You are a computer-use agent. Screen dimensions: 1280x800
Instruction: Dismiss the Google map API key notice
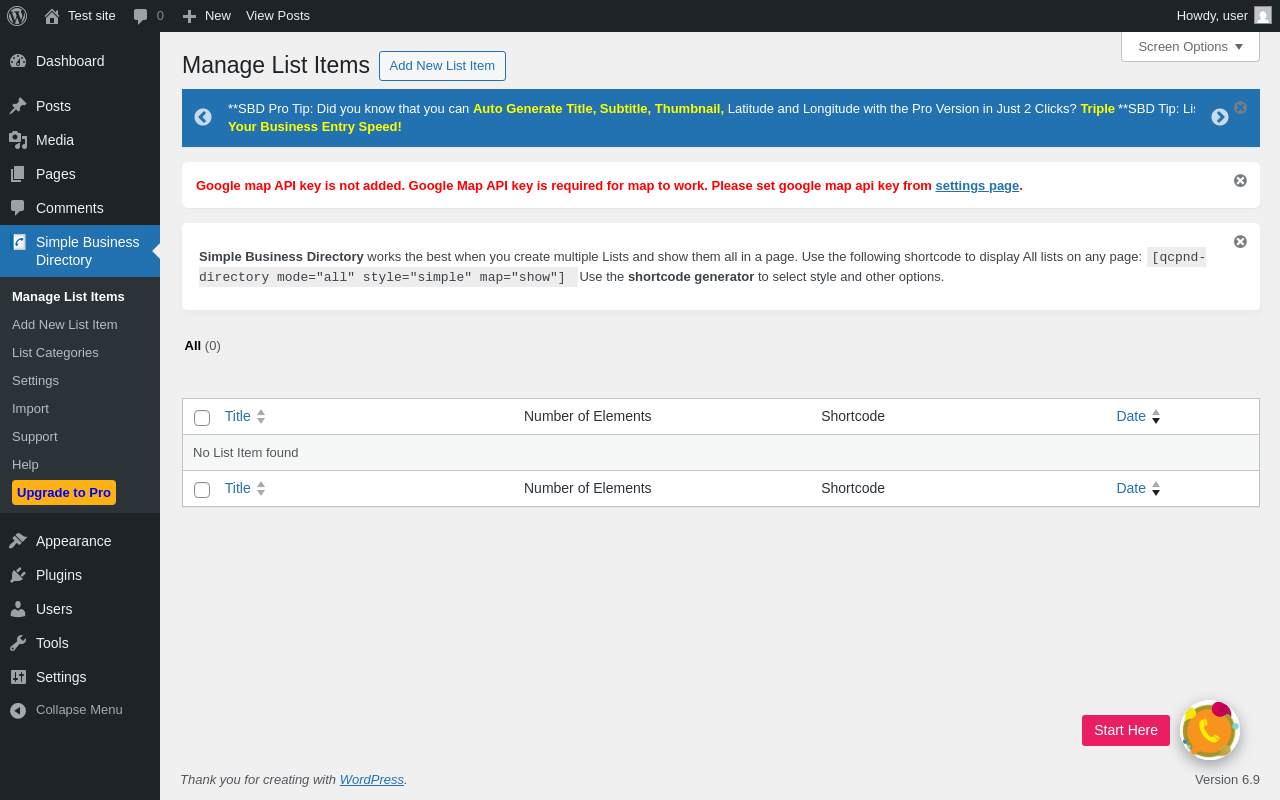[x=1240, y=180]
